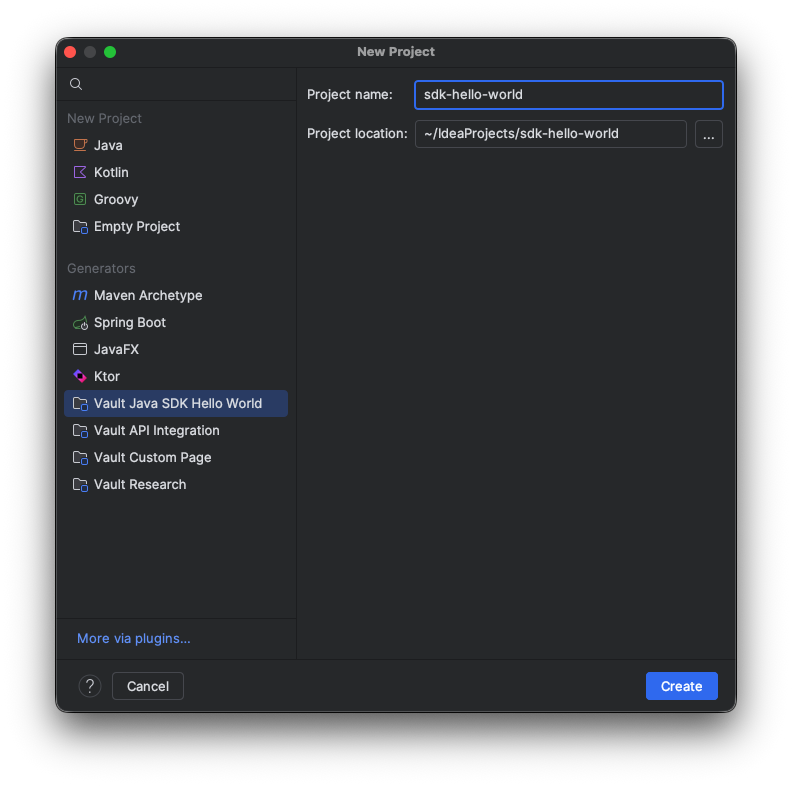
Task: Click the Create button
Action: [x=681, y=686]
